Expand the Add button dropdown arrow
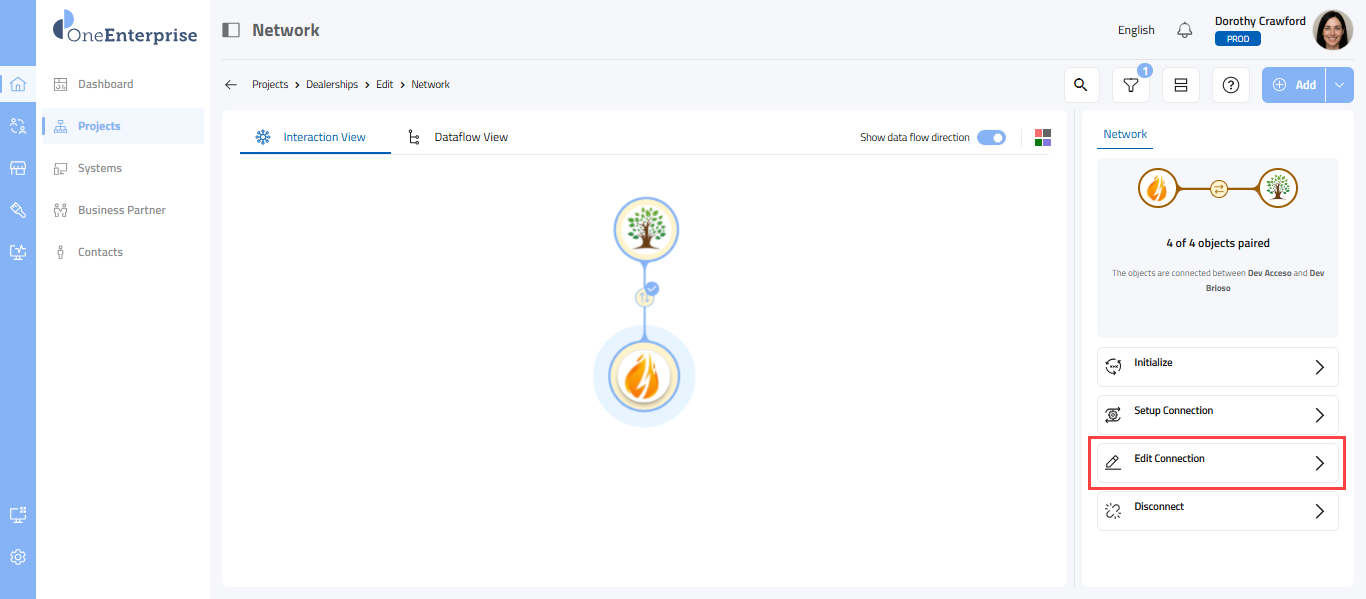 point(1340,85)
